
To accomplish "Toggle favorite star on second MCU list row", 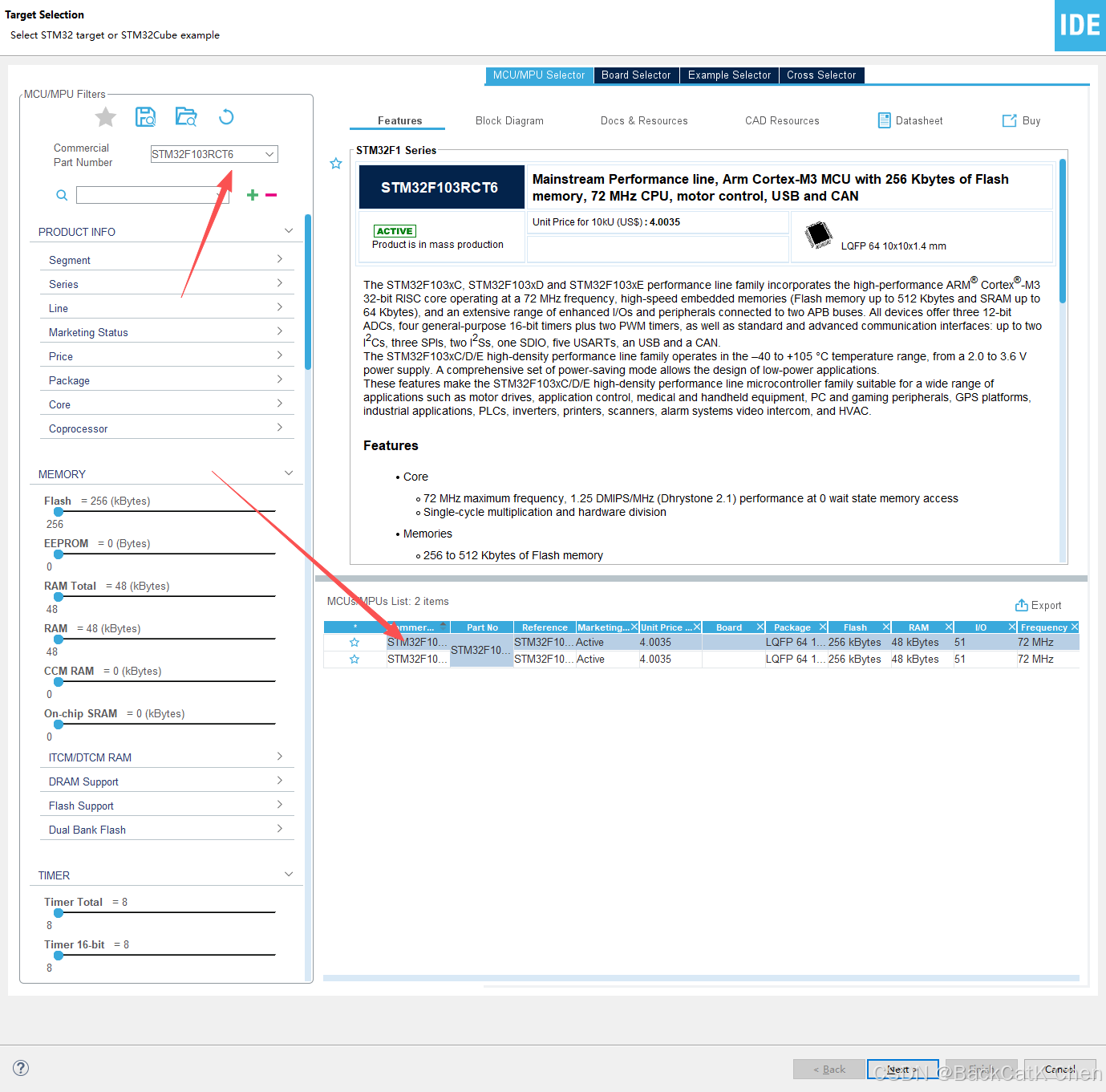I will [354, 660].
